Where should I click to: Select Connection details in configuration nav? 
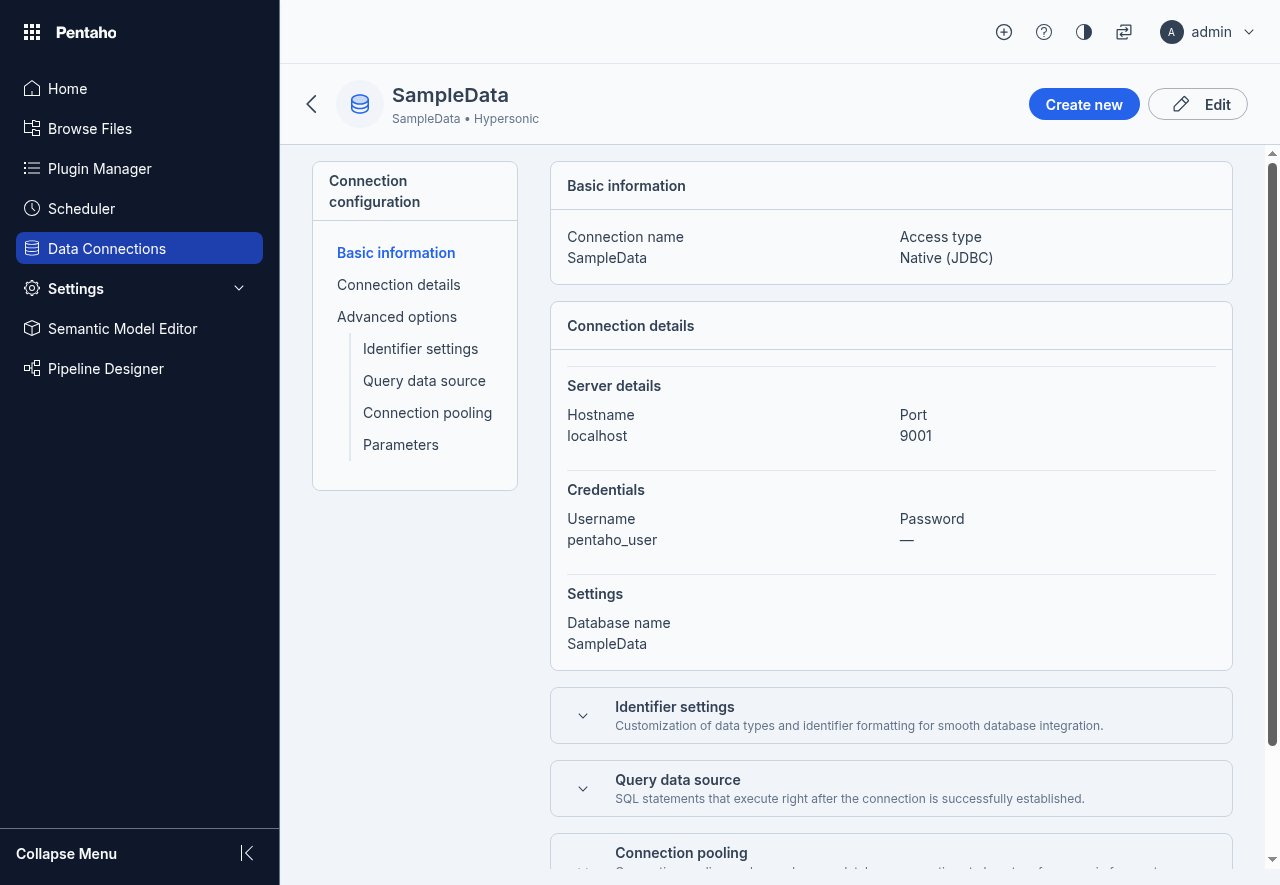pyautogui.click(x=398, y=285)
